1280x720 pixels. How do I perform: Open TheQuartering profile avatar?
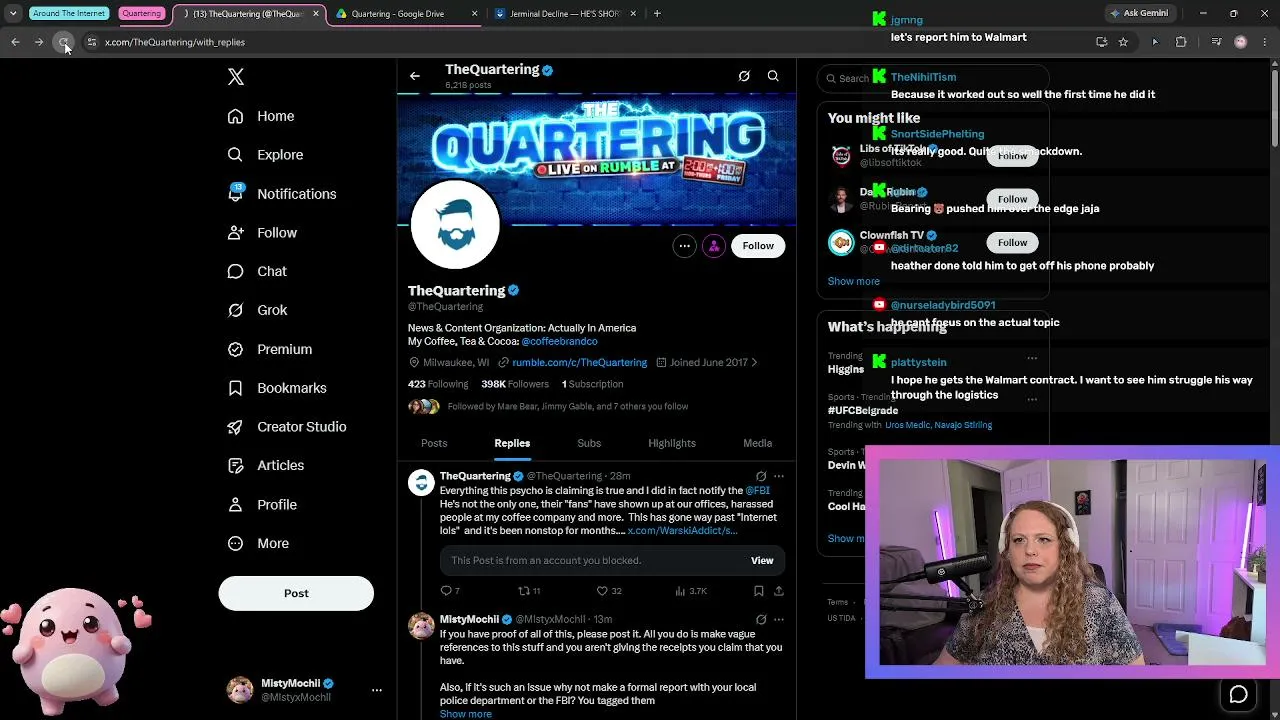(455, 225)
